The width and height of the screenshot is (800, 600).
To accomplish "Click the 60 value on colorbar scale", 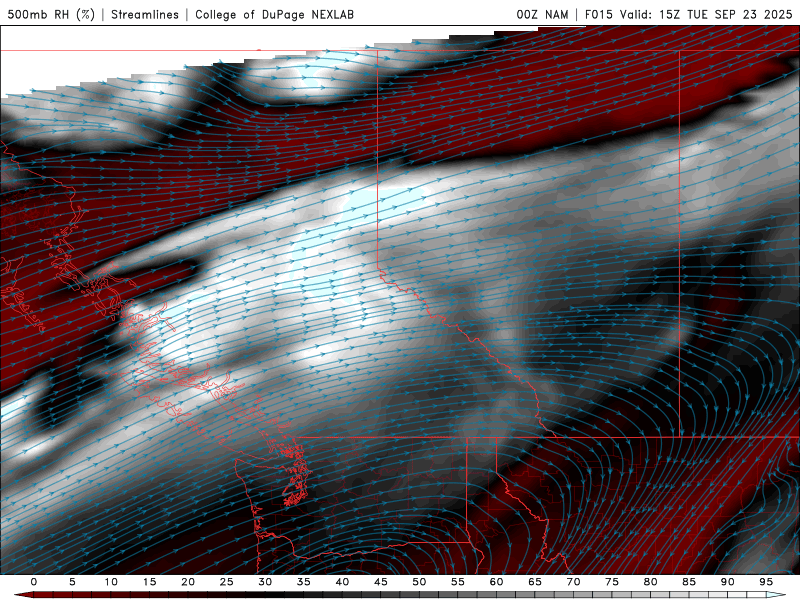I will pos(496,582).
